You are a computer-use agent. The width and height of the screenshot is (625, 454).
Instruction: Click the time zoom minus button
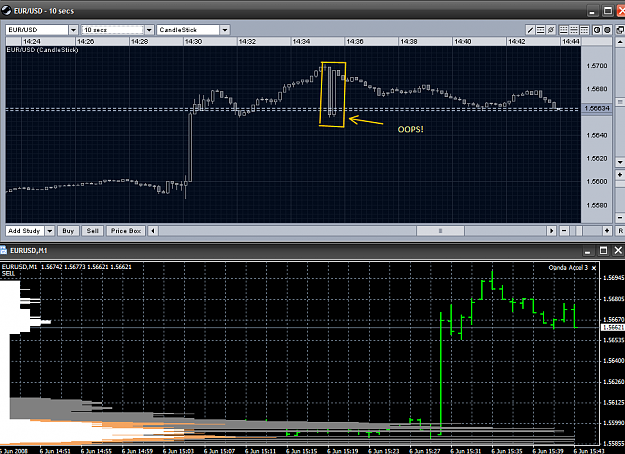(564, 231)
